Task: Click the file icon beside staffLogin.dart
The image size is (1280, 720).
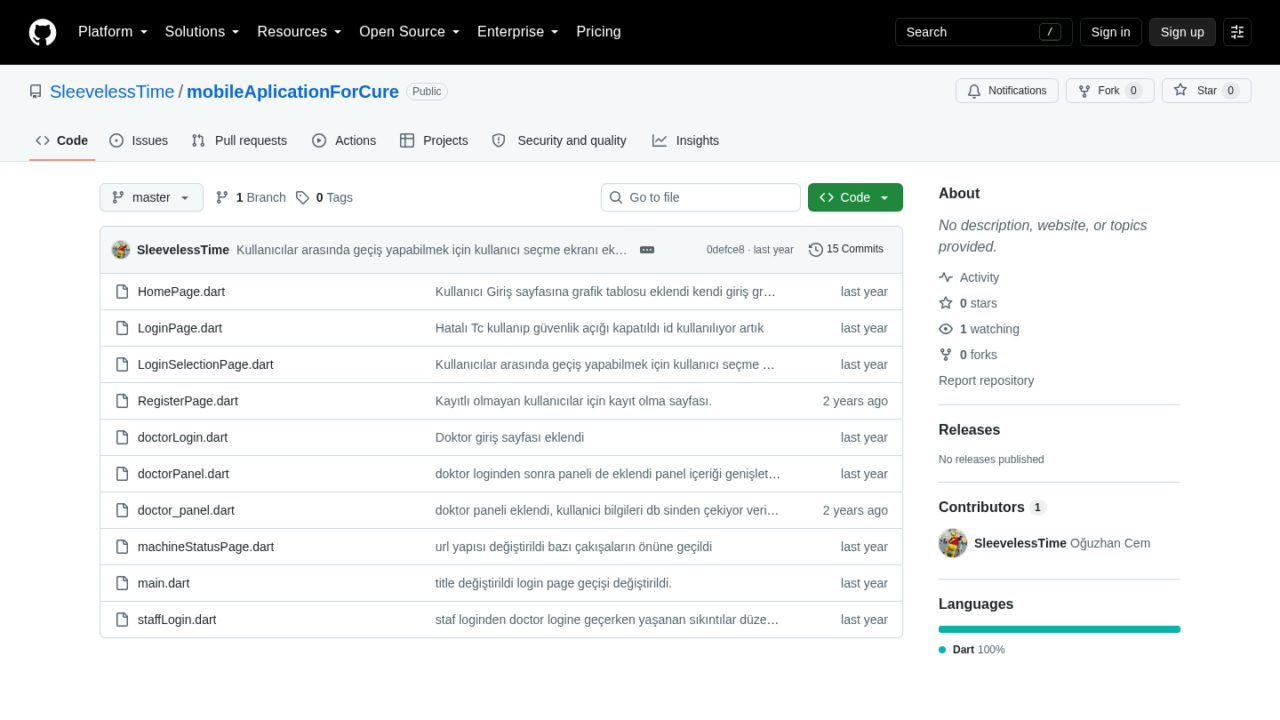Action: pos(122,620)
